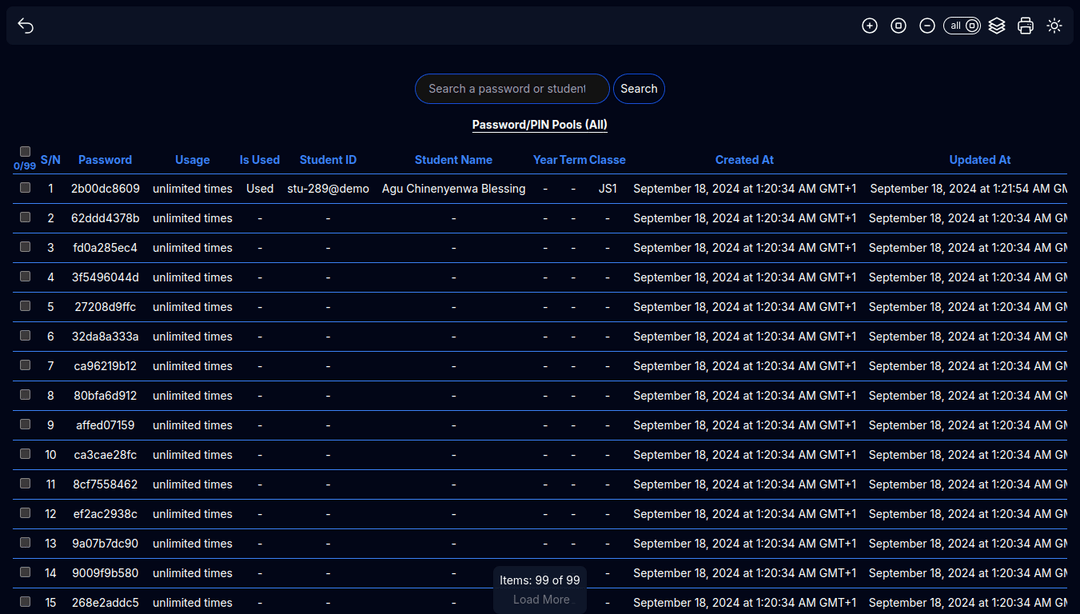This screenshot has height=614, width=1080.
Task: Click the back arrow icon
Action: tap(26, 26)
